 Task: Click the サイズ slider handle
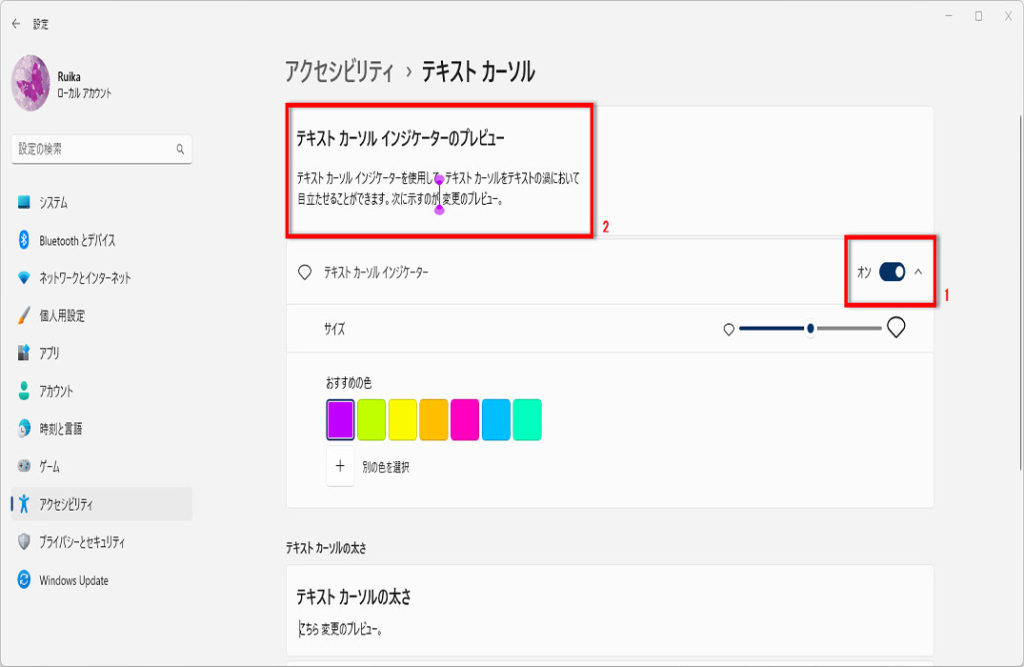coord(810,328)
